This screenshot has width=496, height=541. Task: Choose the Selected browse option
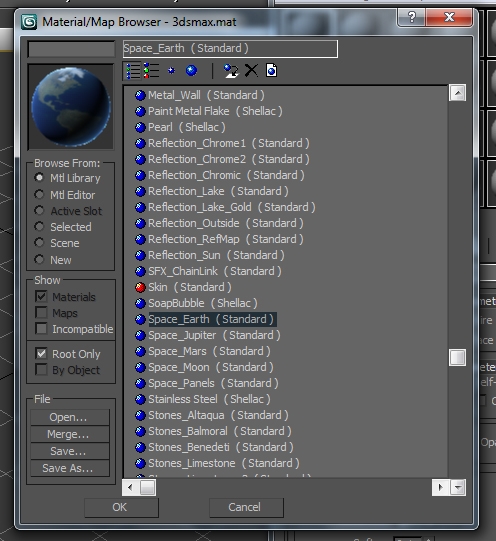coord(39,227)
